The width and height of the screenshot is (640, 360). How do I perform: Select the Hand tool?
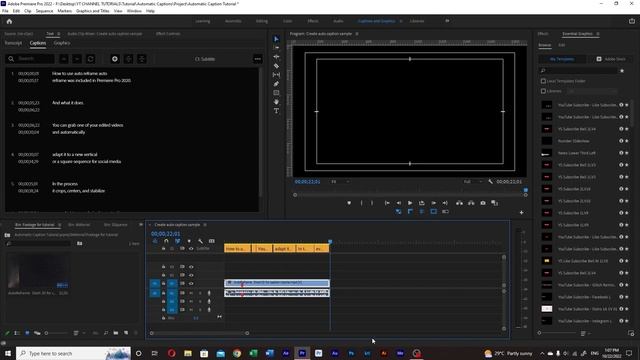click(x=276, y=102)
